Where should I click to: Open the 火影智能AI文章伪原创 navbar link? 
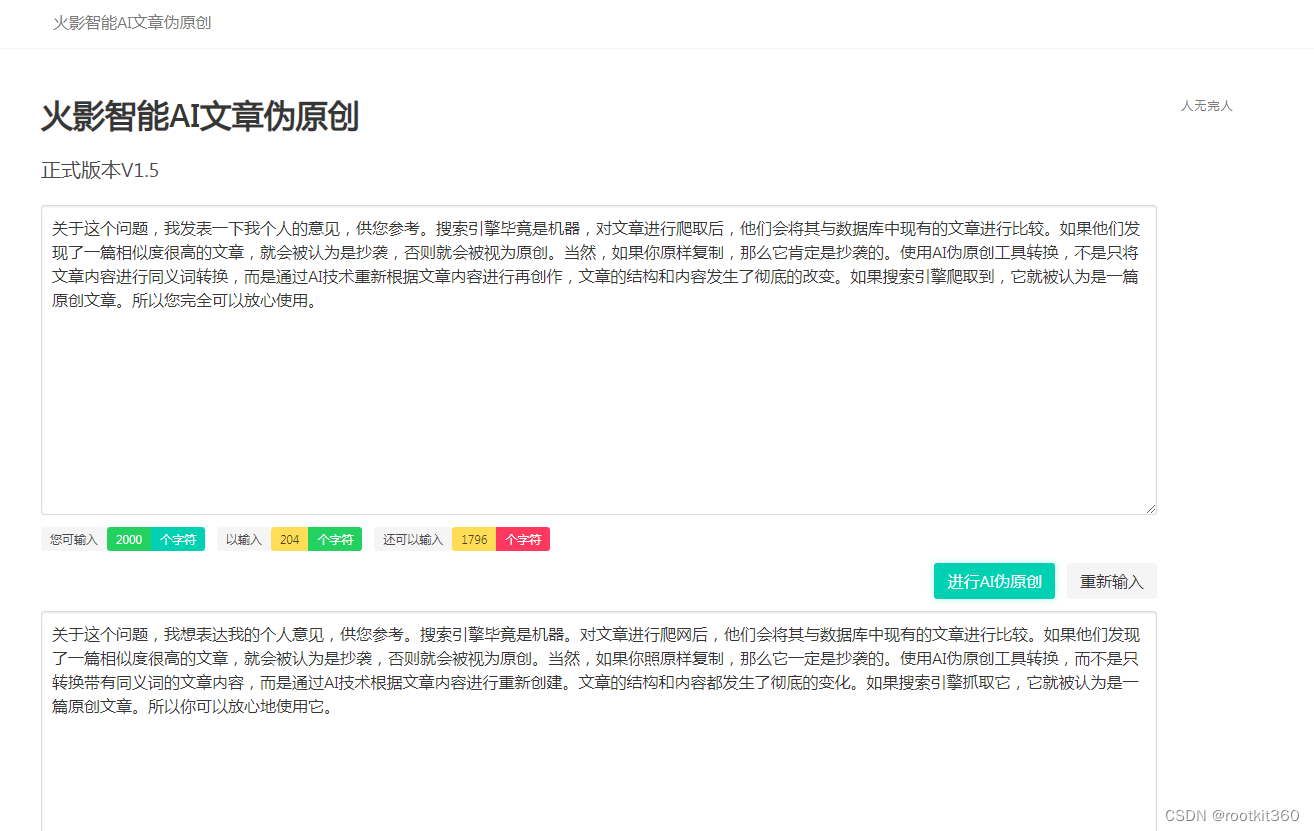click(132, 22)
